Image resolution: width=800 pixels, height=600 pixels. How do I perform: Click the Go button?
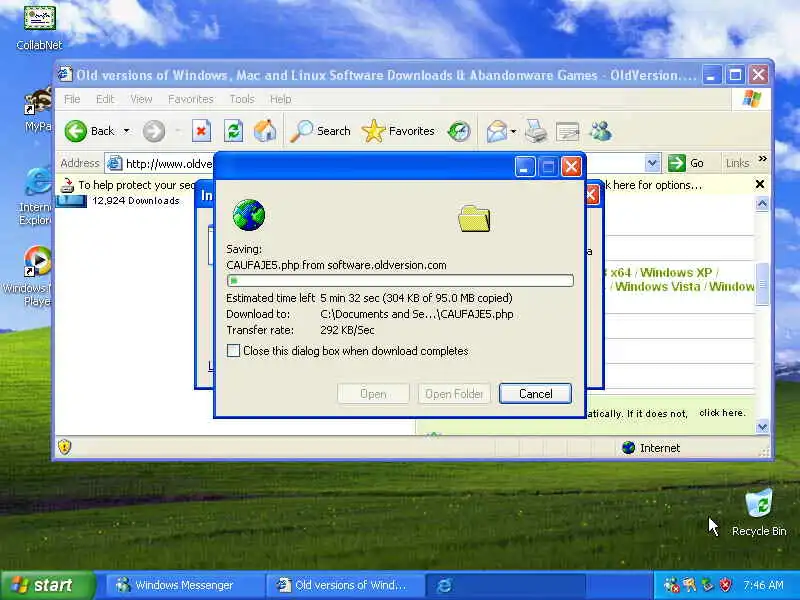[x=686, y=163]
